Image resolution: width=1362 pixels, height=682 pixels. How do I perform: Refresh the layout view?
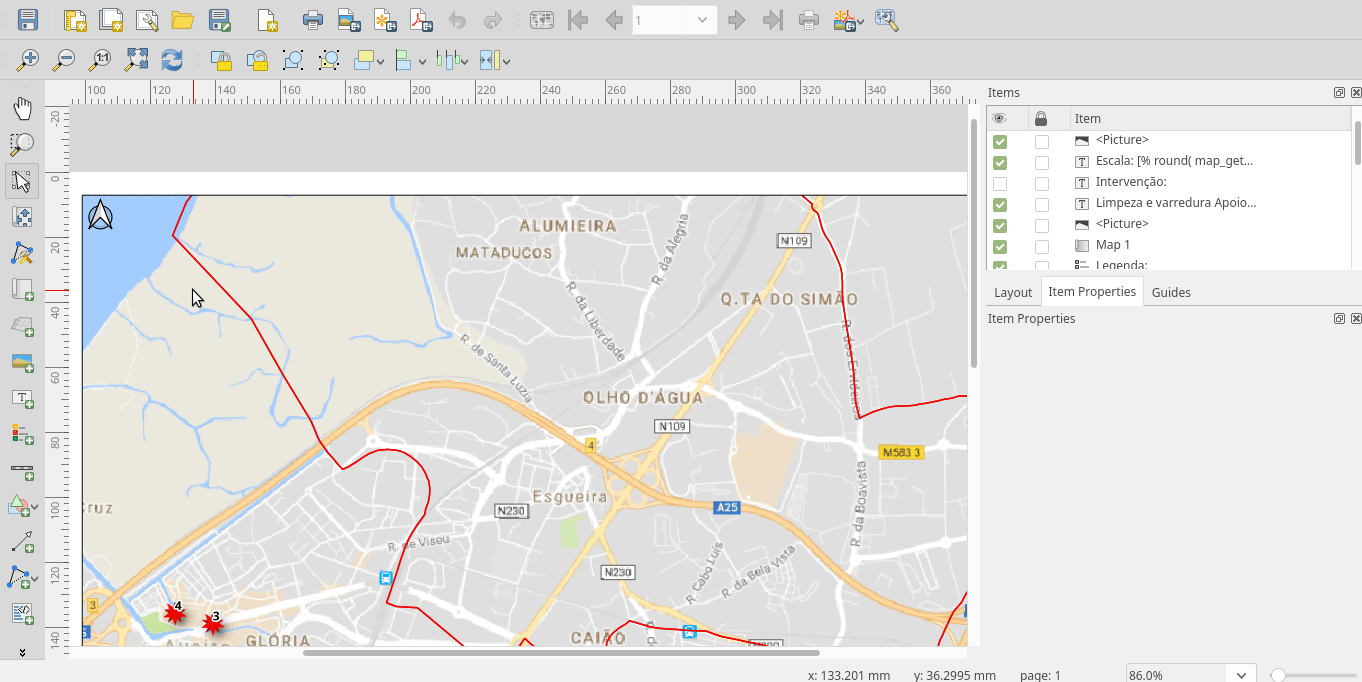pyautogui.click(x=172, y=60)
